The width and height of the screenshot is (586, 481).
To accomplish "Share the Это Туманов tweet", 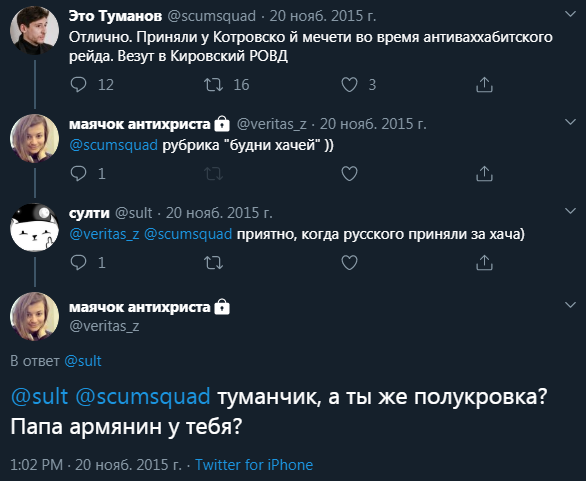I will pyautogui.click(x=484, y=84).
